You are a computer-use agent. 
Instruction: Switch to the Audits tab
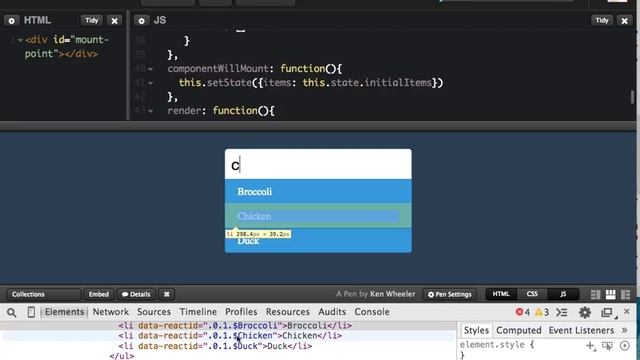(332, 312)
